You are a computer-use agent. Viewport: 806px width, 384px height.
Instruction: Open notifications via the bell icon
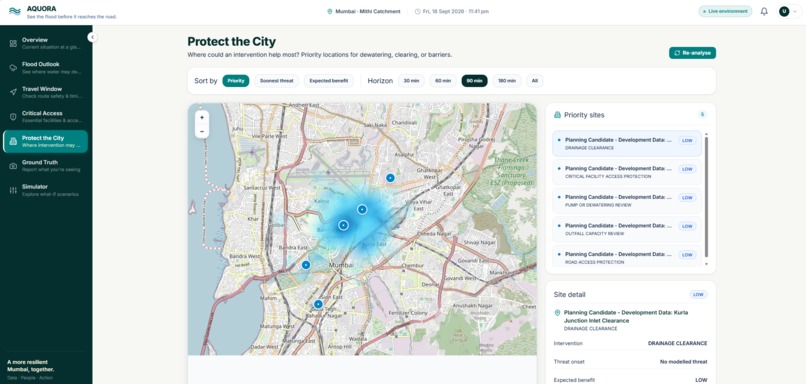764,11
